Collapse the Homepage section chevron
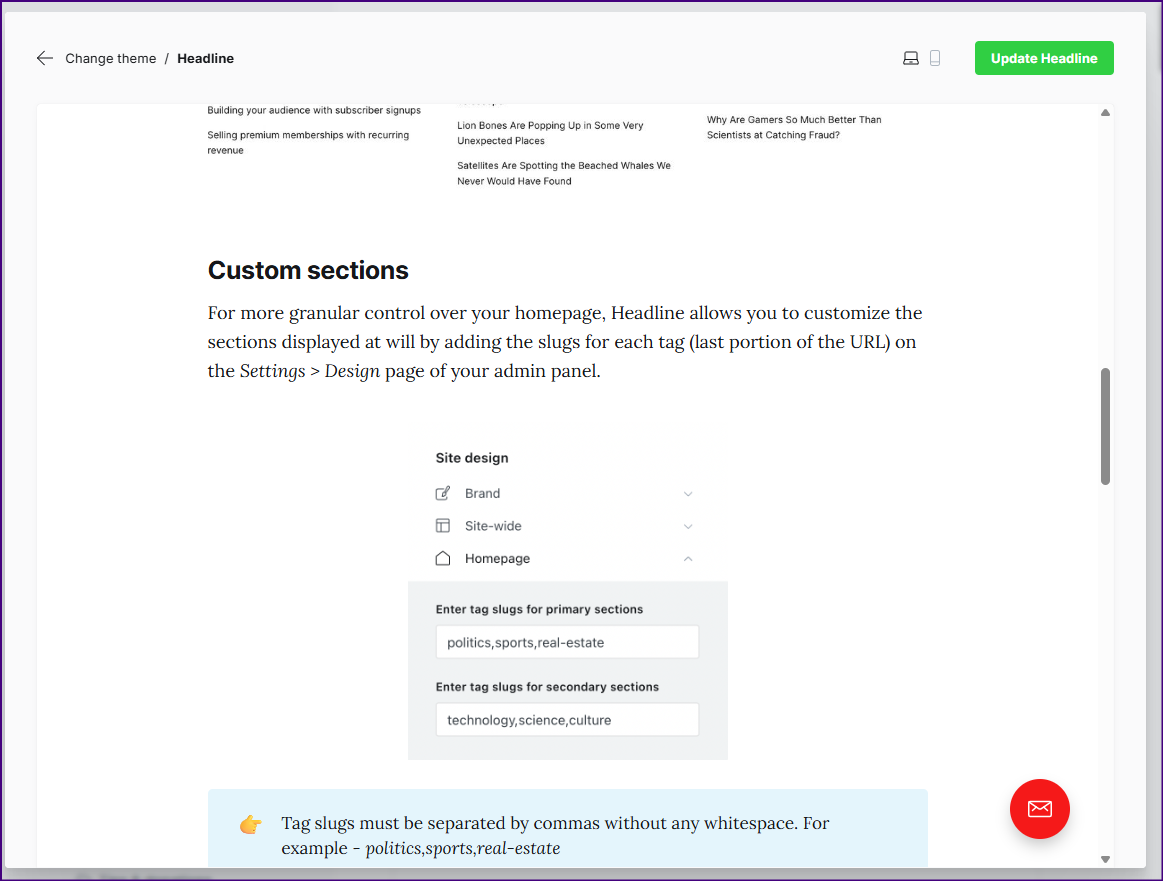The height and width of the screenshot is (881, 1163). click(688, 559)
